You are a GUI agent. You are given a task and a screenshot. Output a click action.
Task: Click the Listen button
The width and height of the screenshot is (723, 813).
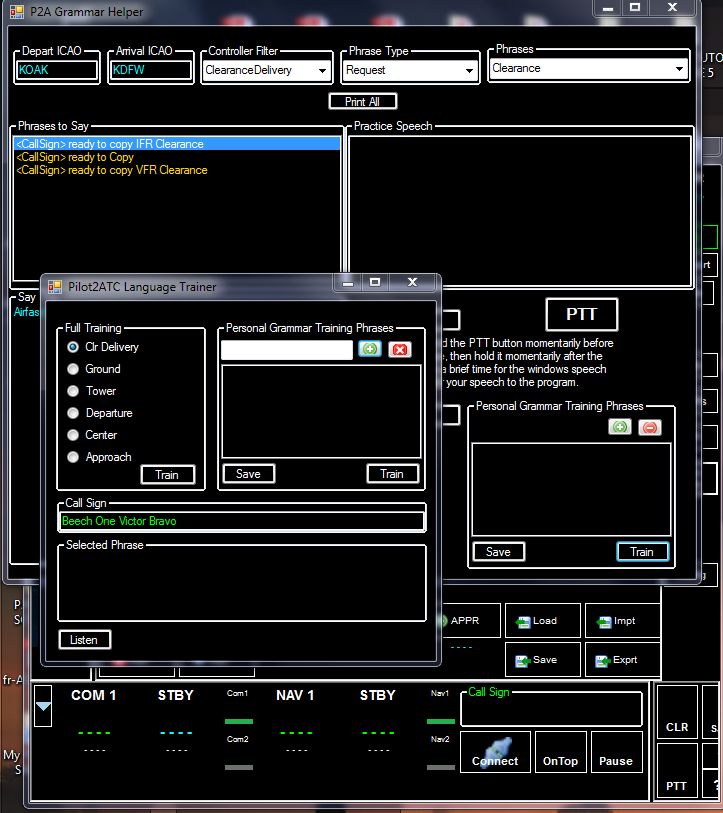84,640
